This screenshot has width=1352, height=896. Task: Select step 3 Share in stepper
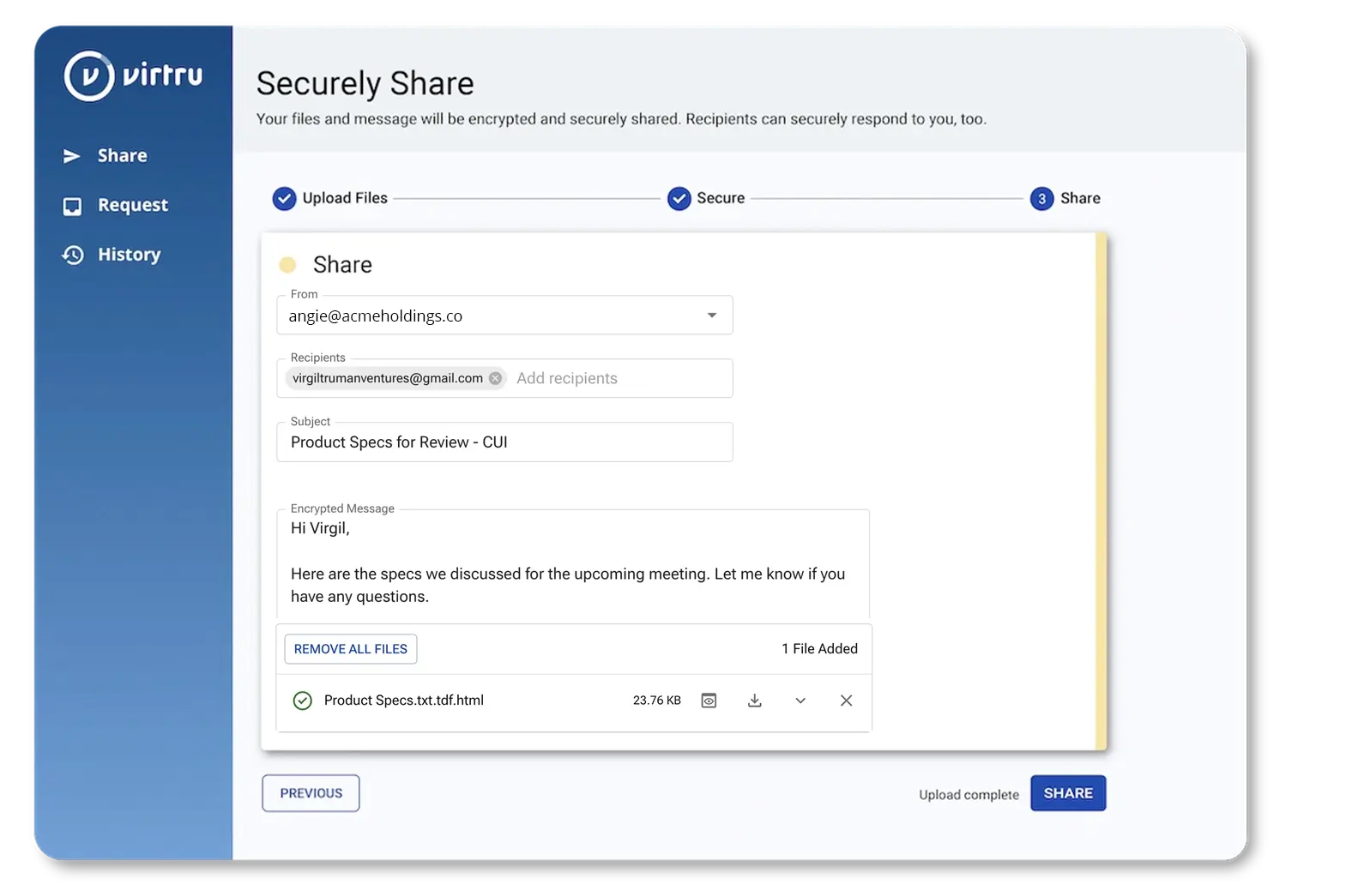(x=1065, y=198)
